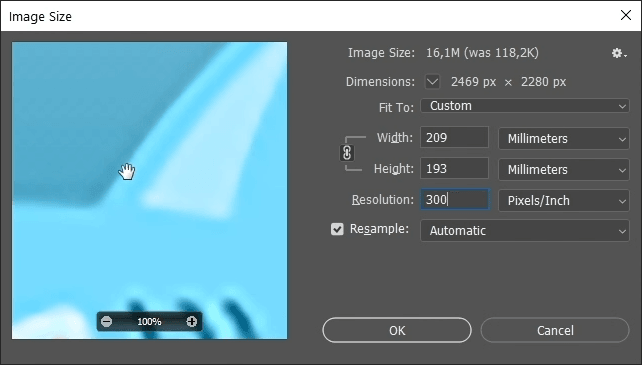Click the 100% zoom level label
The image size is (642, 365).
[149, 322]
